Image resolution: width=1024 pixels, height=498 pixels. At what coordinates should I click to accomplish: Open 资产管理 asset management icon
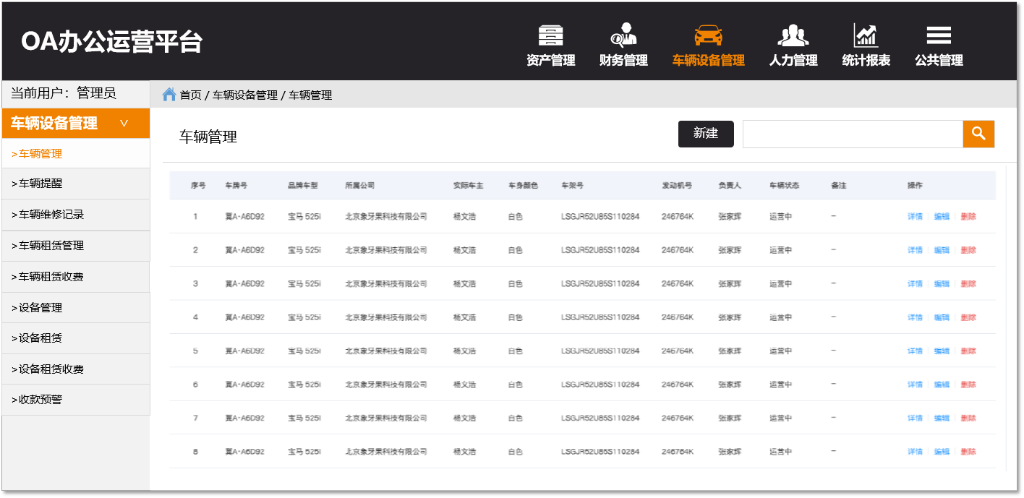(x=550, y=36)
